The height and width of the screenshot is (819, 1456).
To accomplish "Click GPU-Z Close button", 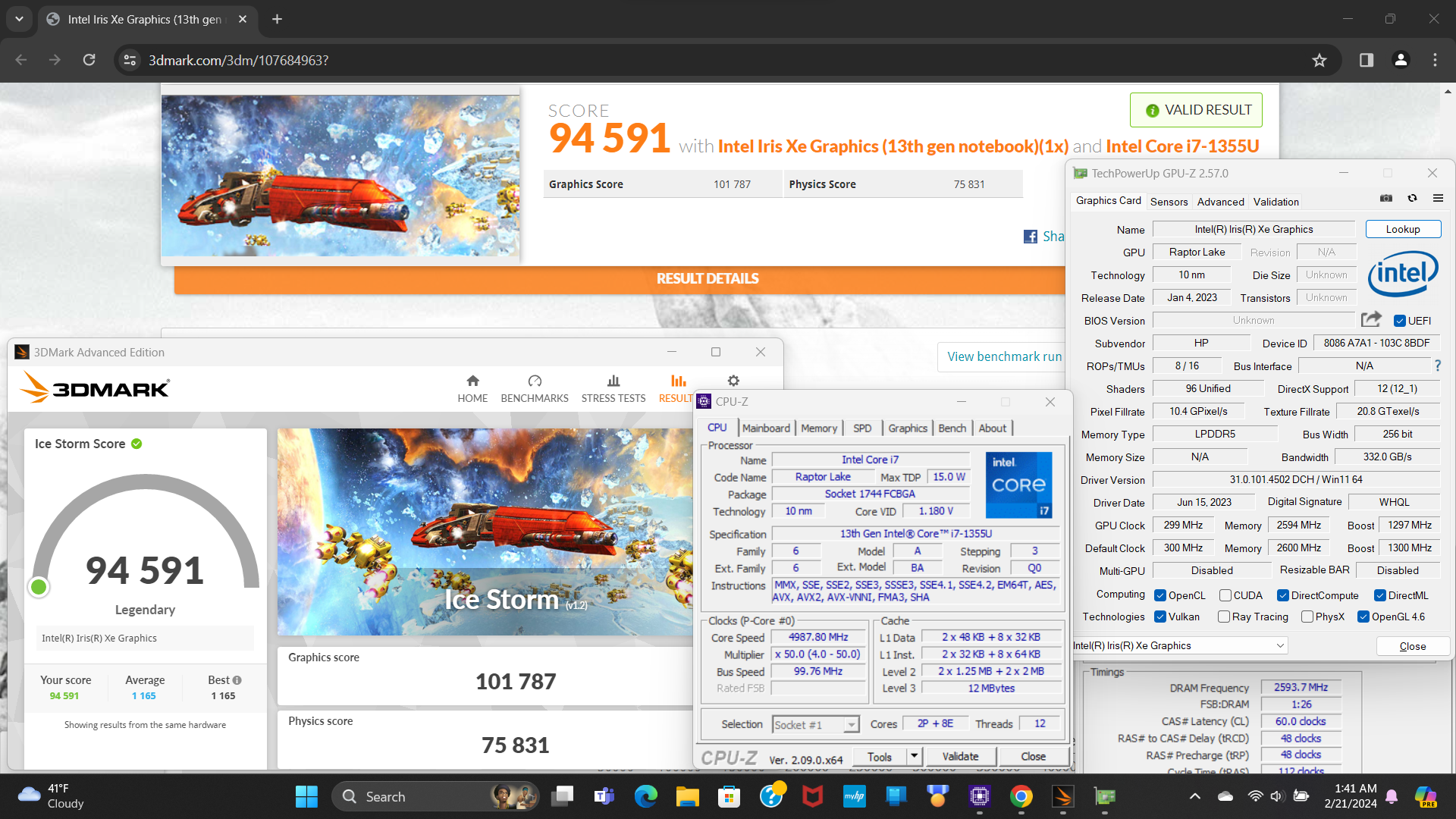I will click(1412, 646).
